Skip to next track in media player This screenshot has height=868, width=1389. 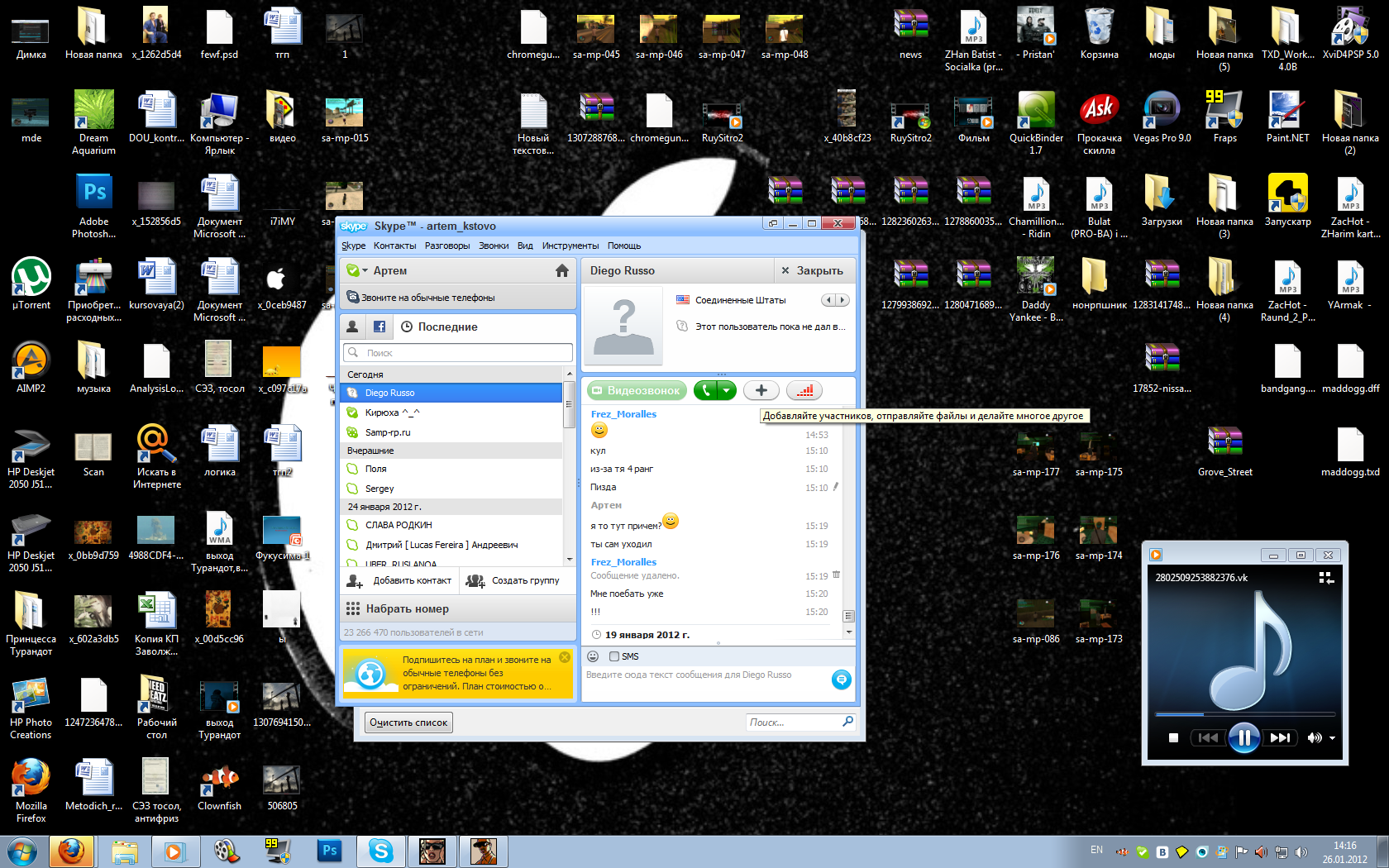click(x=1280, y=737)
